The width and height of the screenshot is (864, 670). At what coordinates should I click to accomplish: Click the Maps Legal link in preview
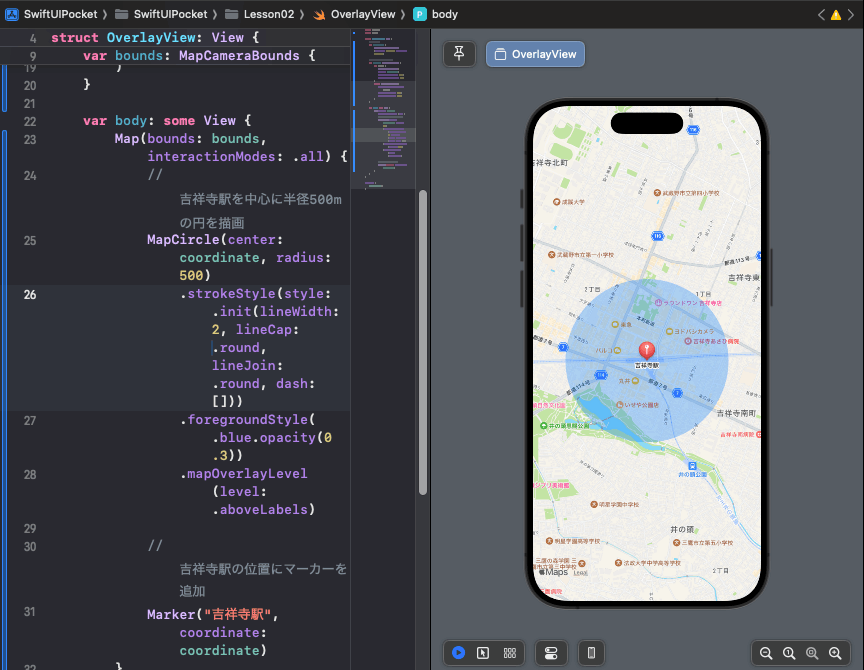click(x=580, y=573)
